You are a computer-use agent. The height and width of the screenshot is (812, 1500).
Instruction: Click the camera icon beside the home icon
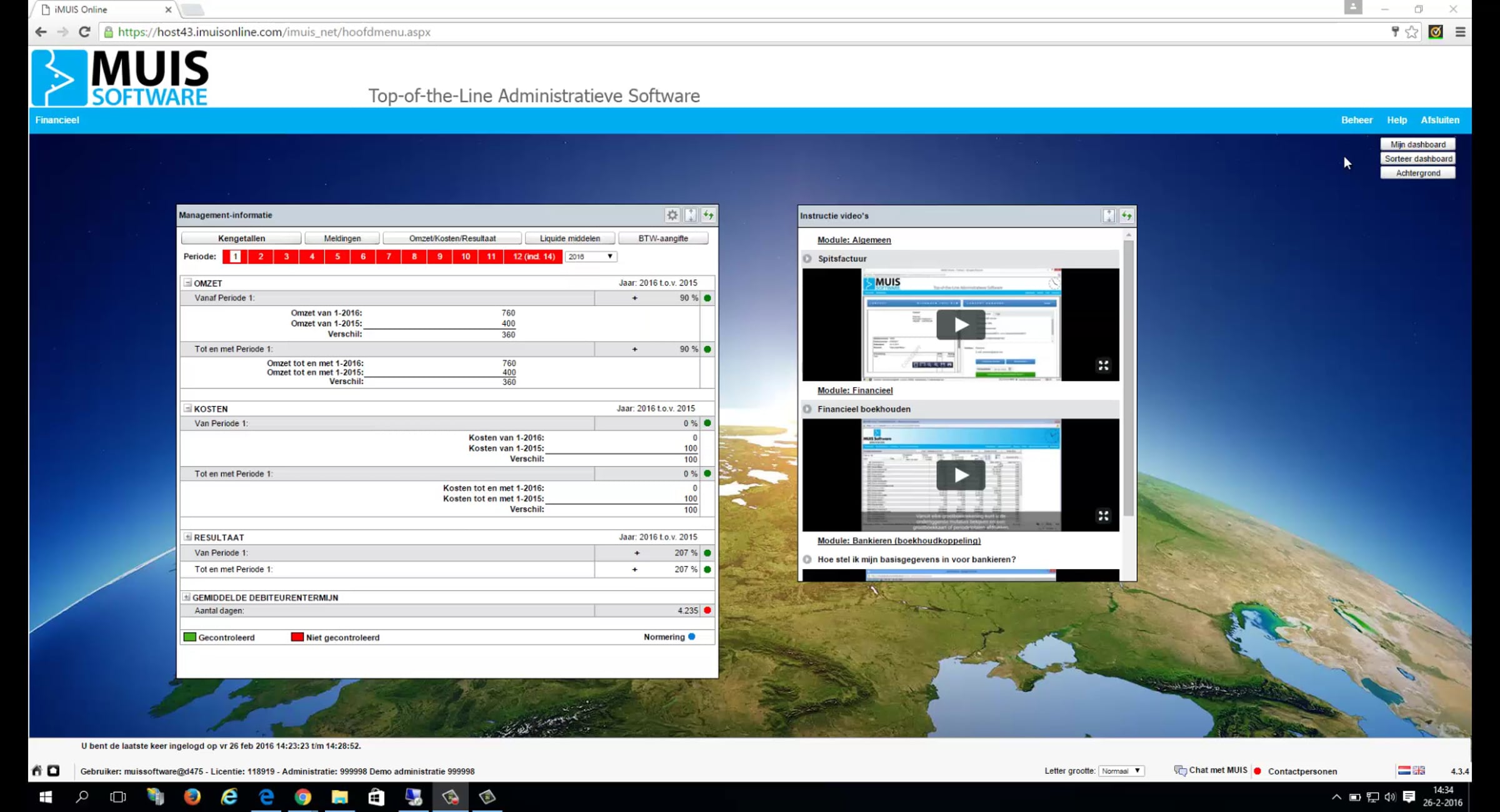[x=54, y=771]
